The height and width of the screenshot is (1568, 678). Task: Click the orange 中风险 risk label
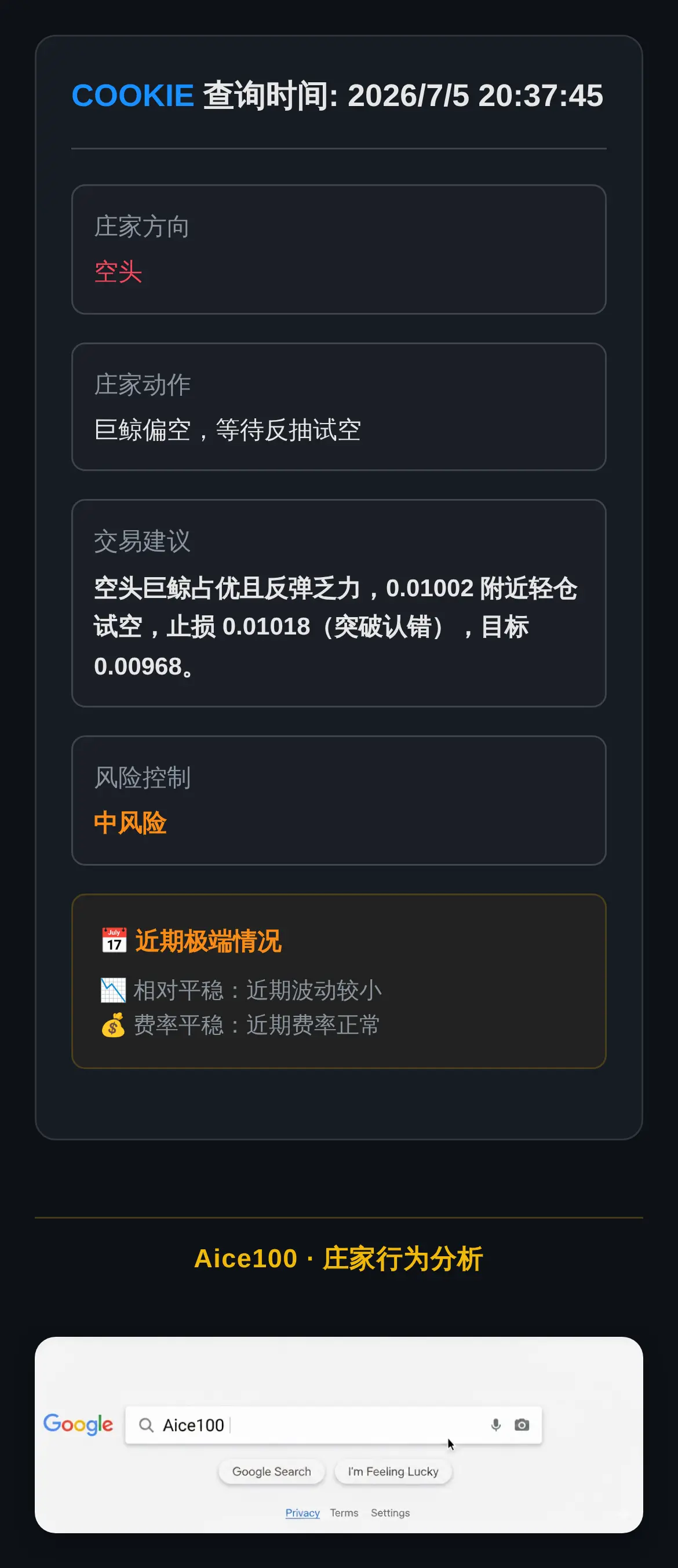(x=130, y=823)
